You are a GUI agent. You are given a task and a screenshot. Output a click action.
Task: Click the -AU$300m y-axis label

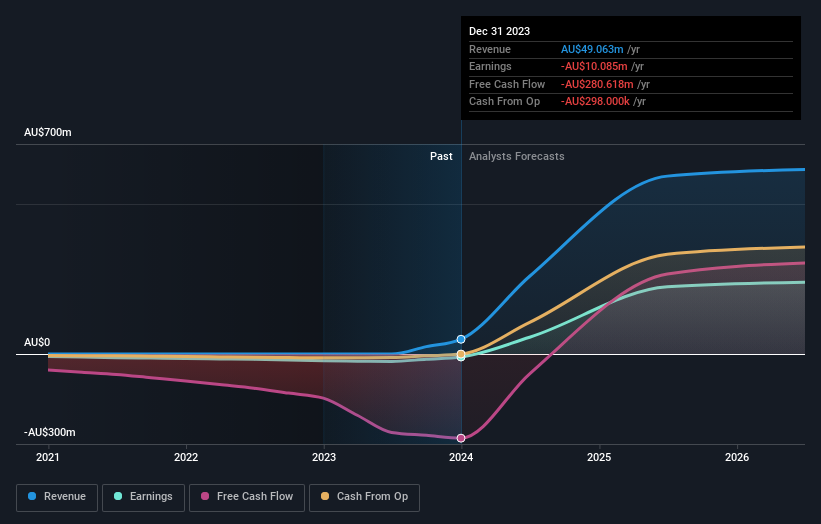(x=50, y=432)
